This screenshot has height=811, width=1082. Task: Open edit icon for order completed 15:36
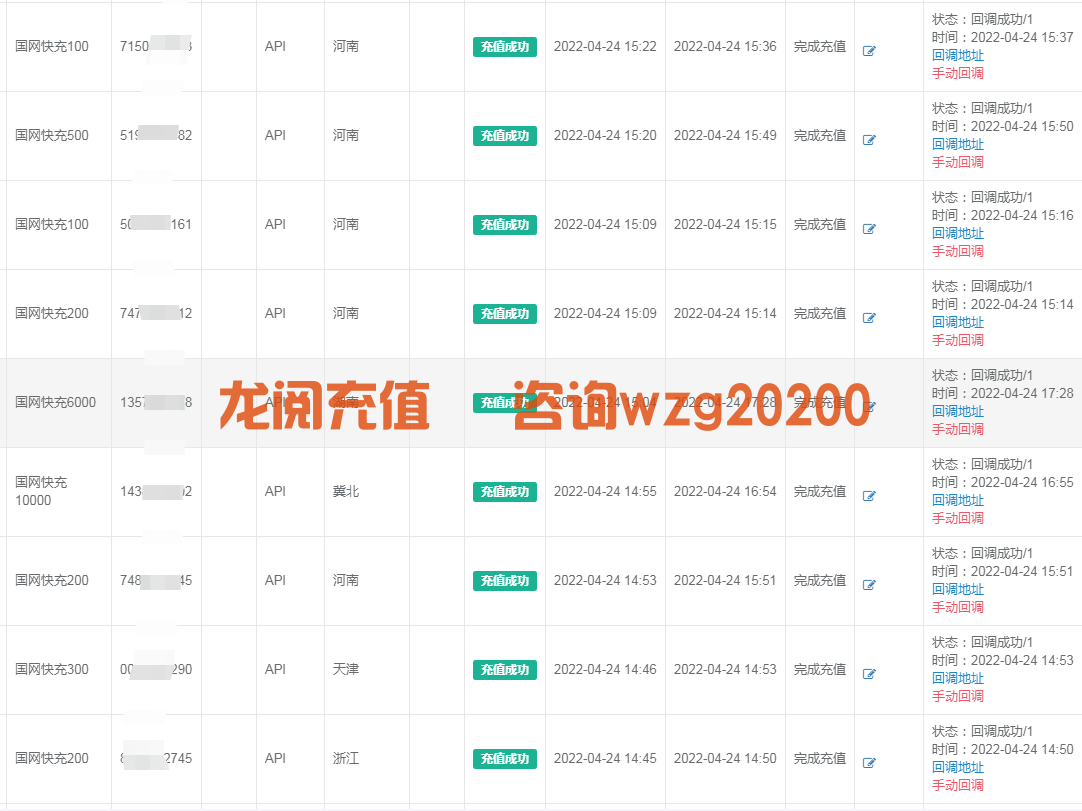click(x=869, y=51)
